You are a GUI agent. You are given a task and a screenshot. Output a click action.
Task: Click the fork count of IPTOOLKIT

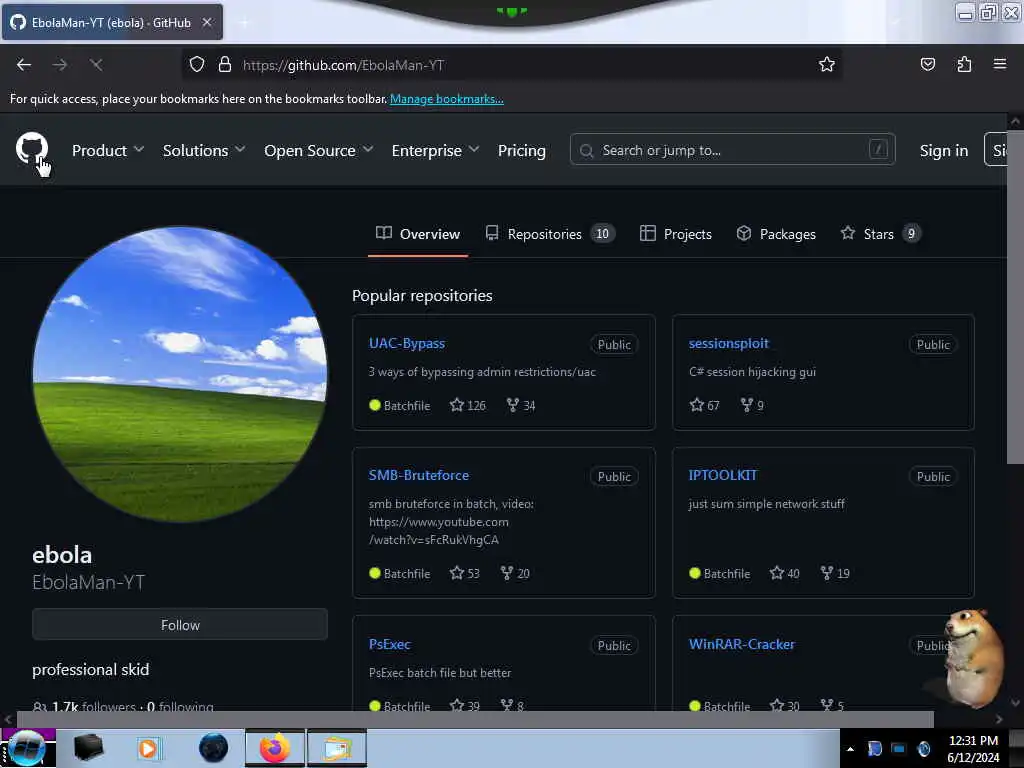pyautogui.click(x=835, y=573)
